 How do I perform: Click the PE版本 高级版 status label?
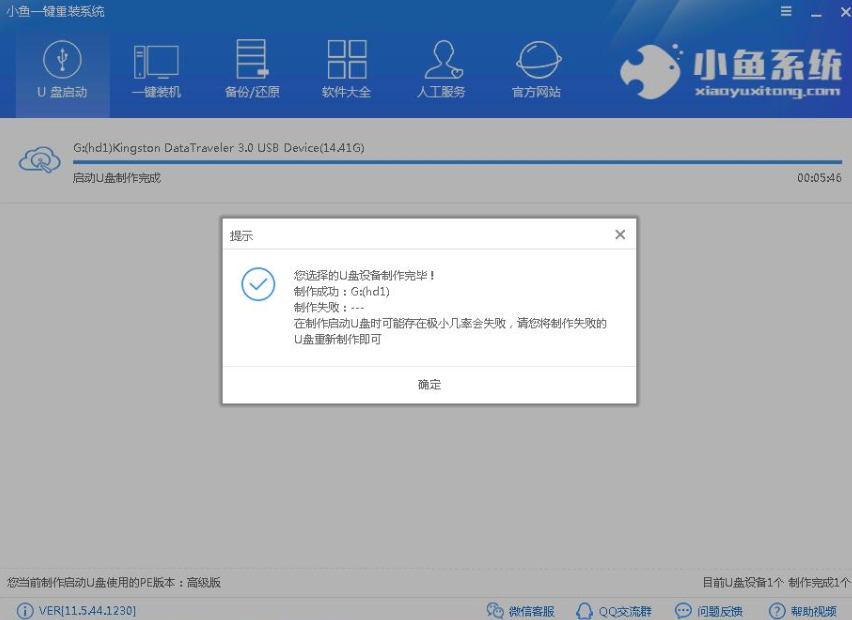click(113, 582)
